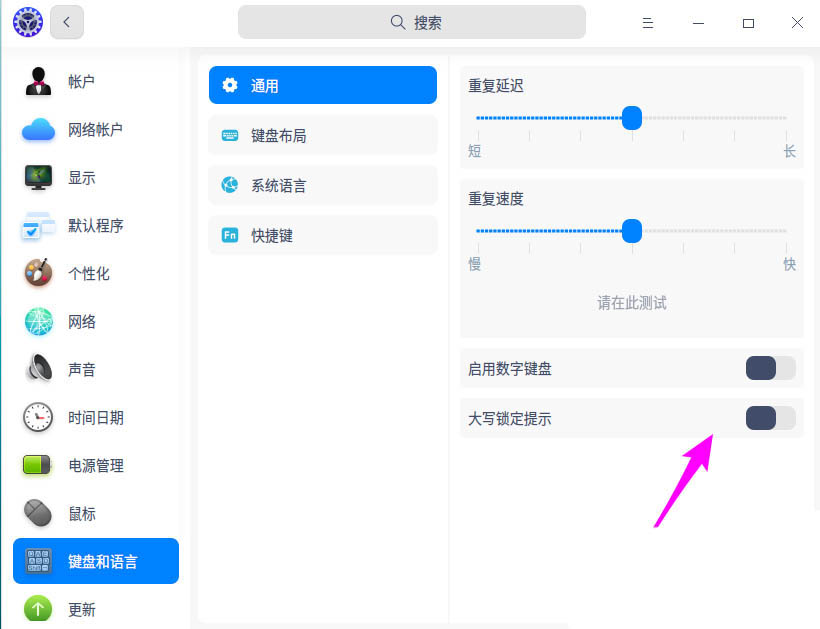Click the back navigation arrow button
Viewport: 820px width, 629px height.
66,21
